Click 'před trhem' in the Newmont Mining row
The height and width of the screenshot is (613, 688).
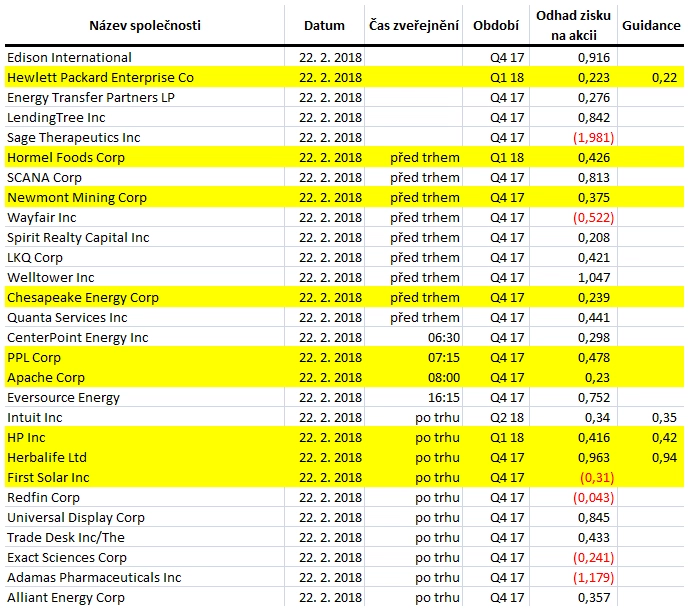(425, 198)
